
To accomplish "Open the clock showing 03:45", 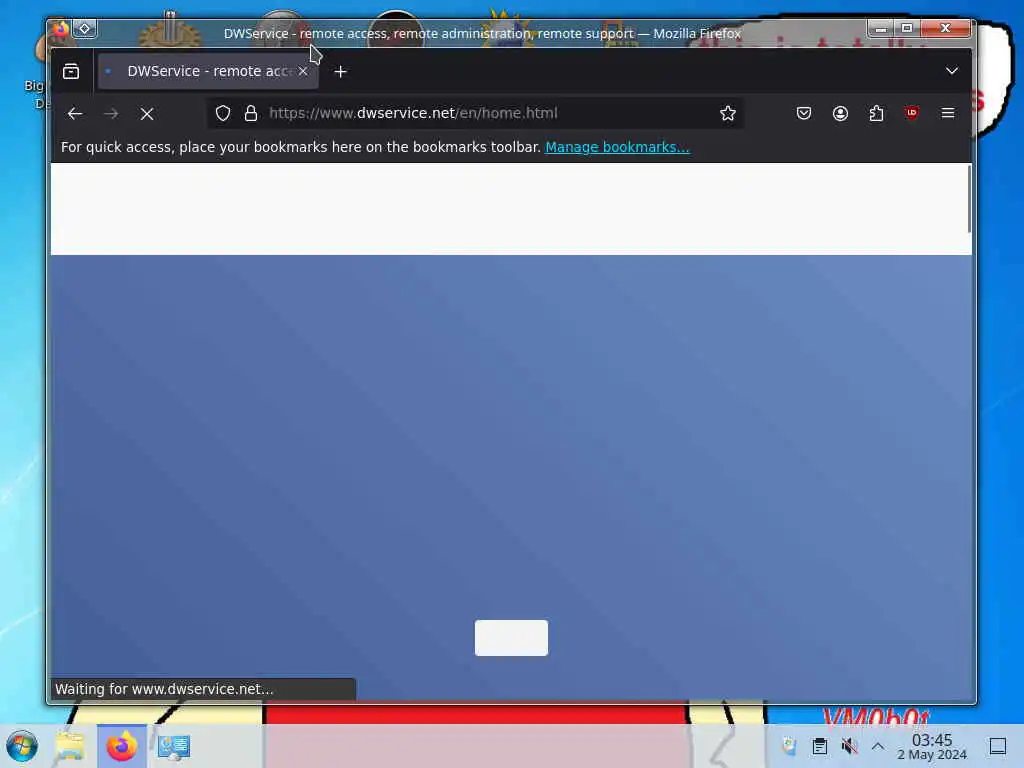I will tap(932, 746).
